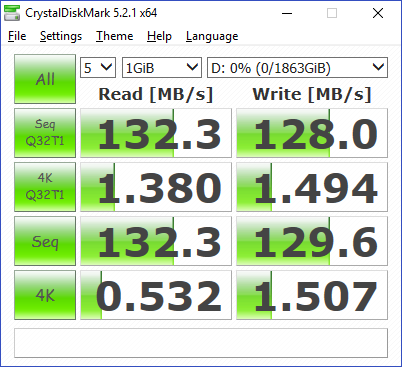Click the Write [MB/s] column header
402x367 pixels.
pos(312,94)
